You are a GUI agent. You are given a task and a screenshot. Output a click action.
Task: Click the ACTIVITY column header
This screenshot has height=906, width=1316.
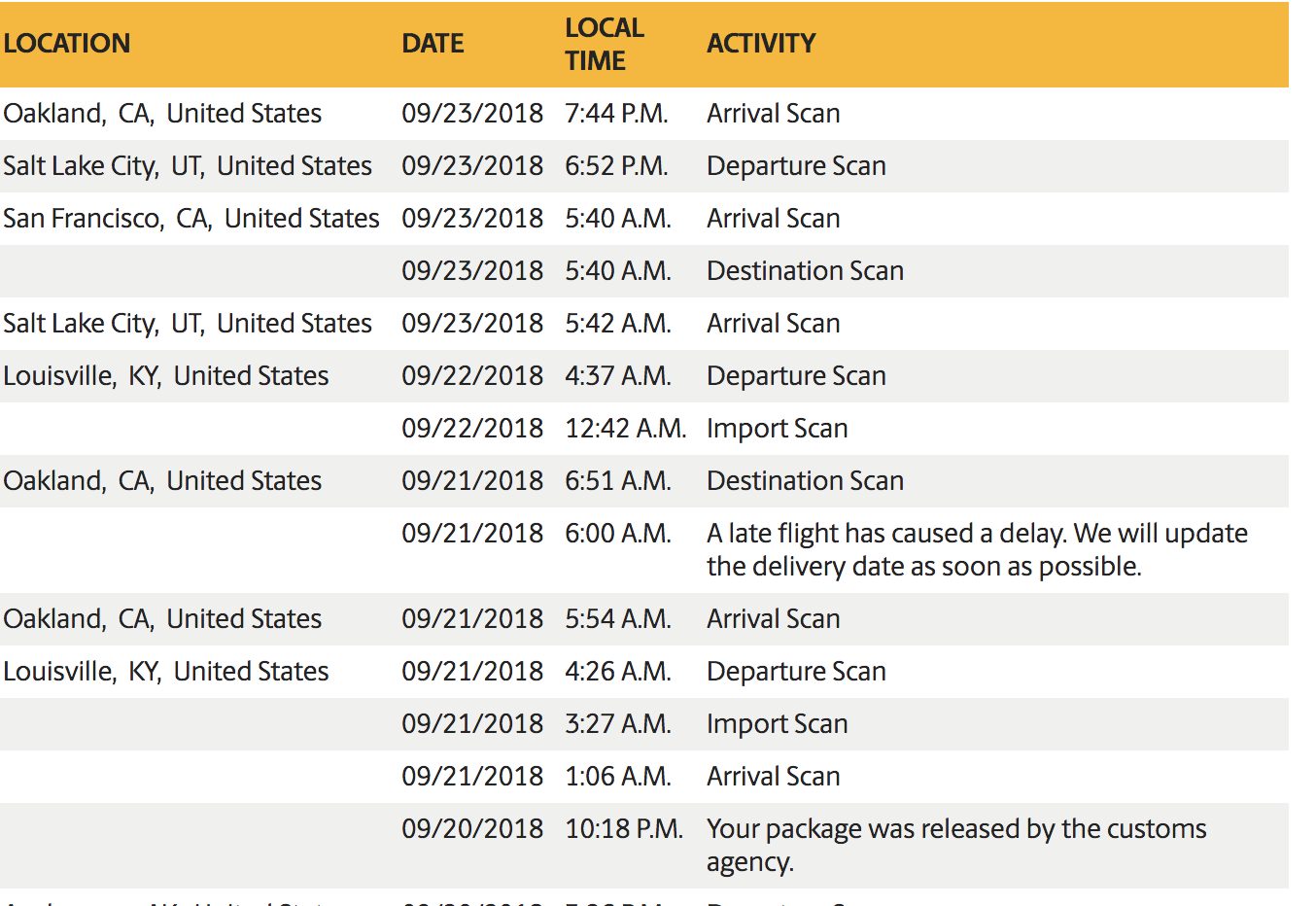pos(761,44)
